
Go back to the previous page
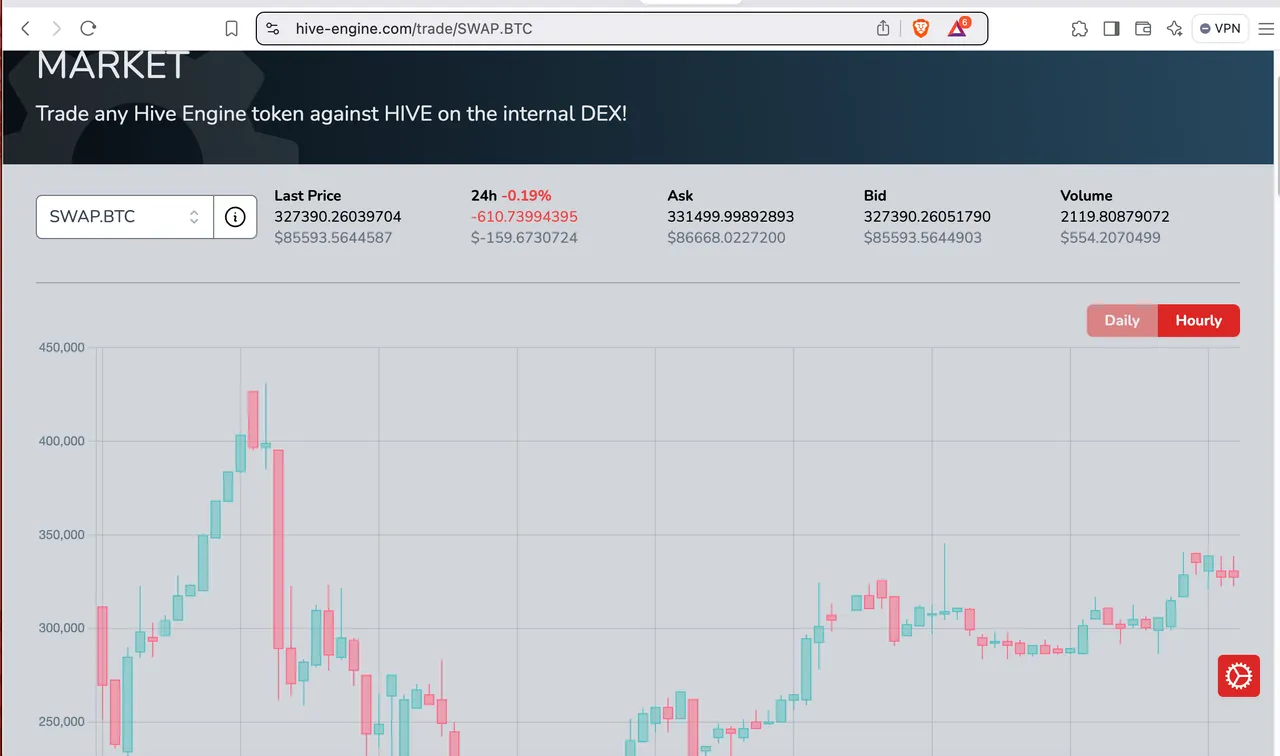point(26,29)
